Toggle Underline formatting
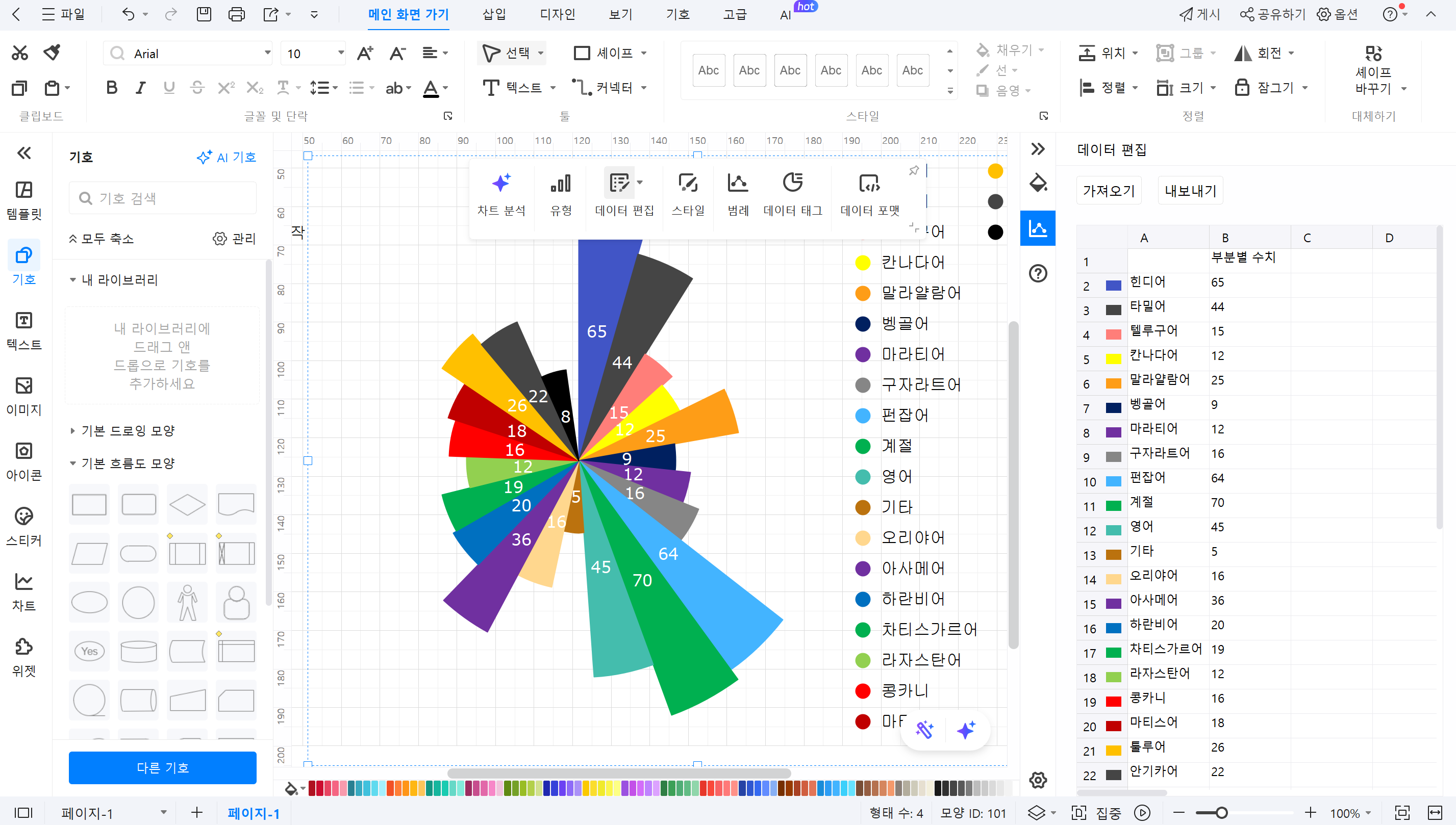Image resolution: width=1456 pixels, height=825 pixels. 169,88
